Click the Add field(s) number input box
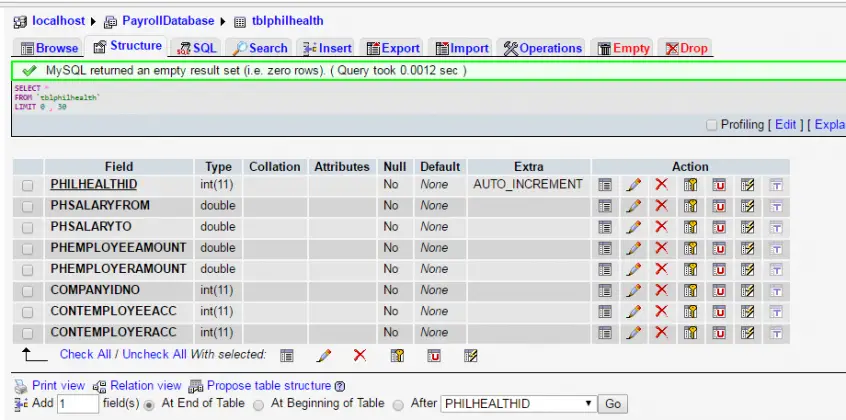This screenshot has width=846, height=420. click(77, 404)
